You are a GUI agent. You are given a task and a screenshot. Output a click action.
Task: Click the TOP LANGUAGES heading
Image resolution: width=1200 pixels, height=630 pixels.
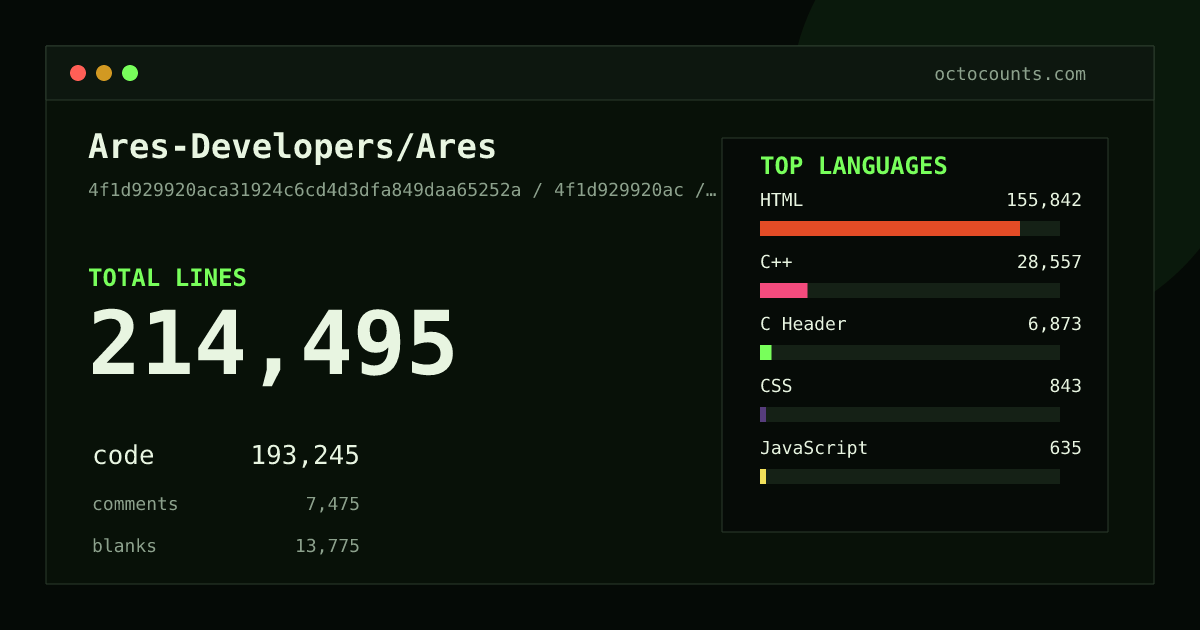(853, 166)
